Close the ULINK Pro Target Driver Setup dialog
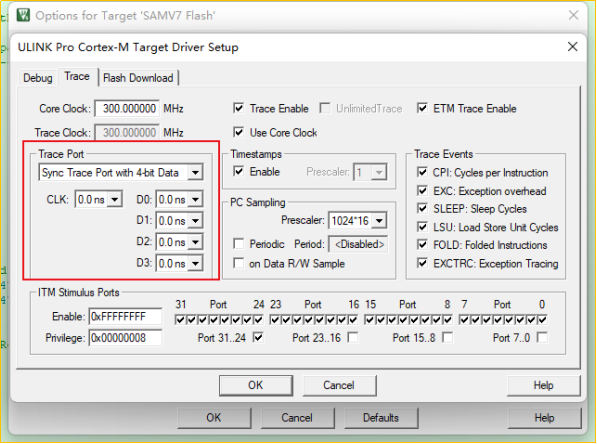597x444 pixels. pos(572,47)
